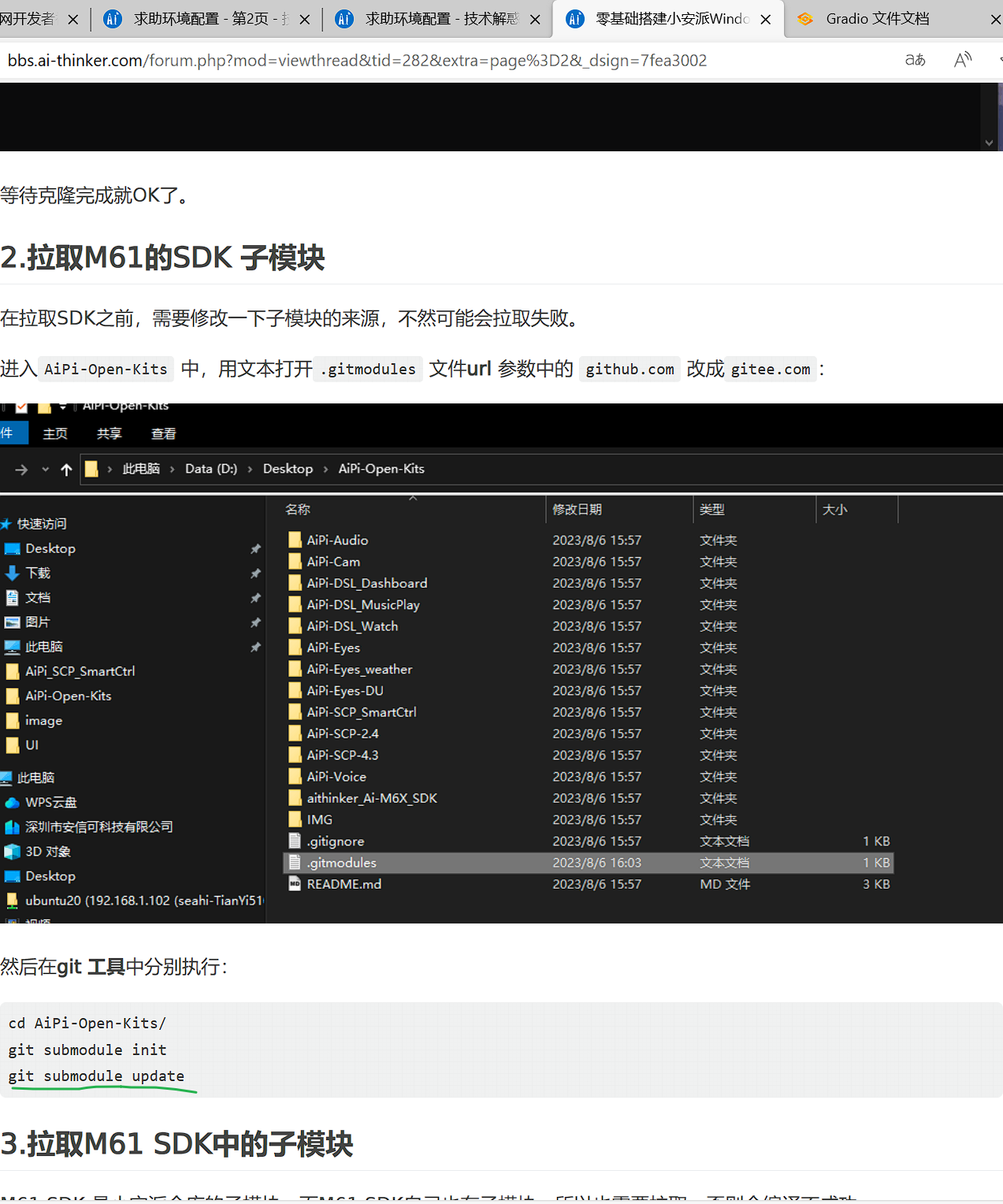Click the 图片 pictures icon in sidebar
The image size is (1003, 1204).
click(13, 622)
